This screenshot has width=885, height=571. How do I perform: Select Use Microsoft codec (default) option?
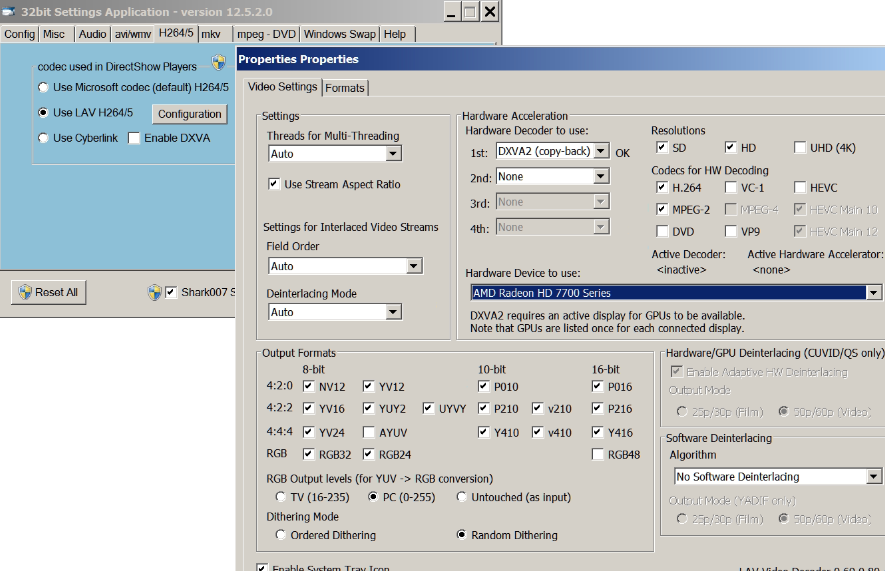[43, 88]
